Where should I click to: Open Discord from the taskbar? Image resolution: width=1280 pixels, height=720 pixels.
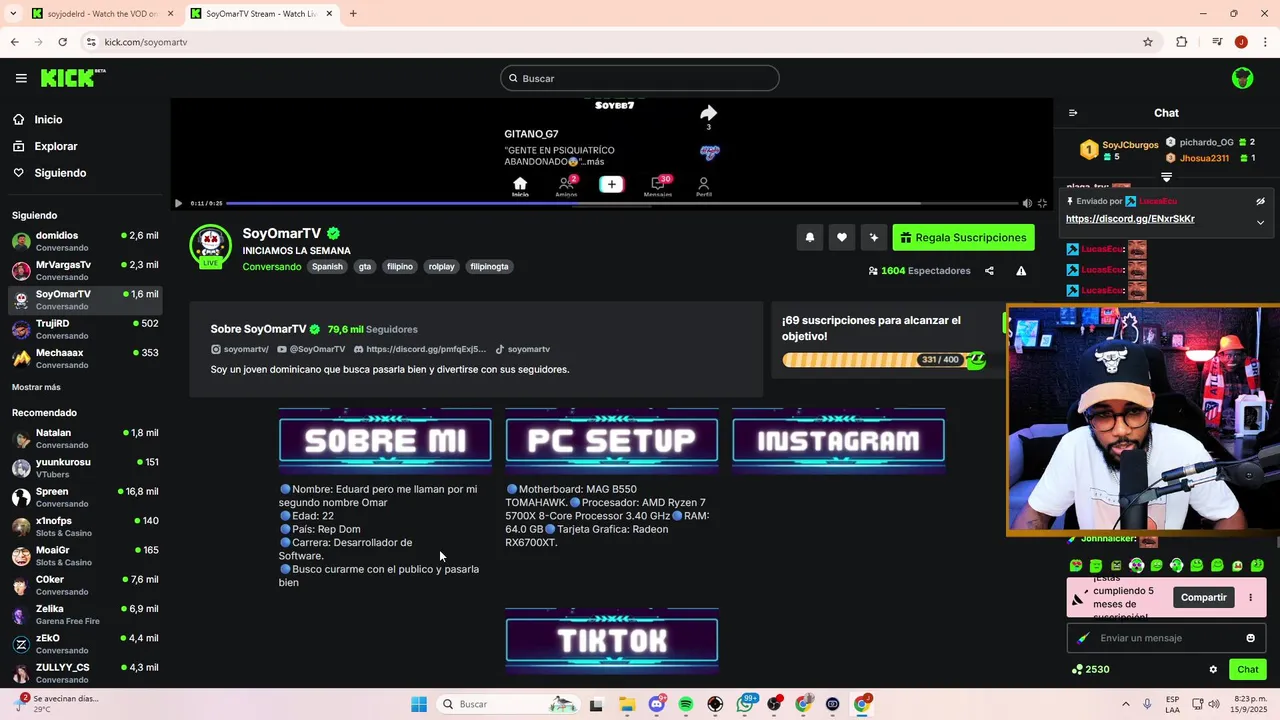click(x=657, y=704)
